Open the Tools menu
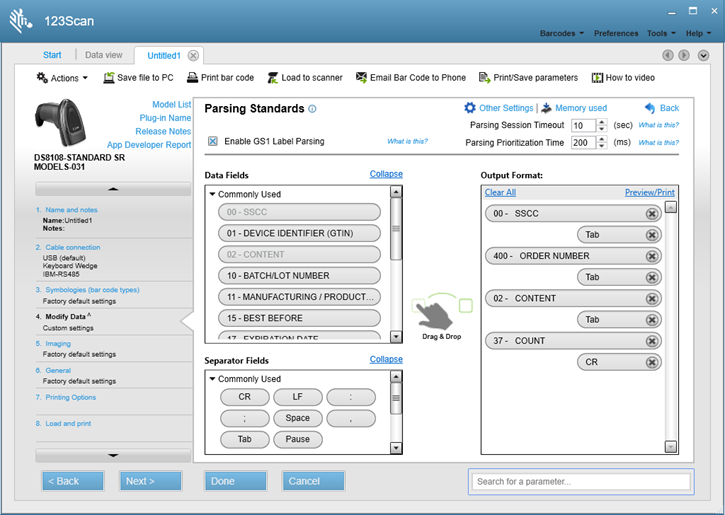This screenshot has height=515, width=725. [660, 33]
